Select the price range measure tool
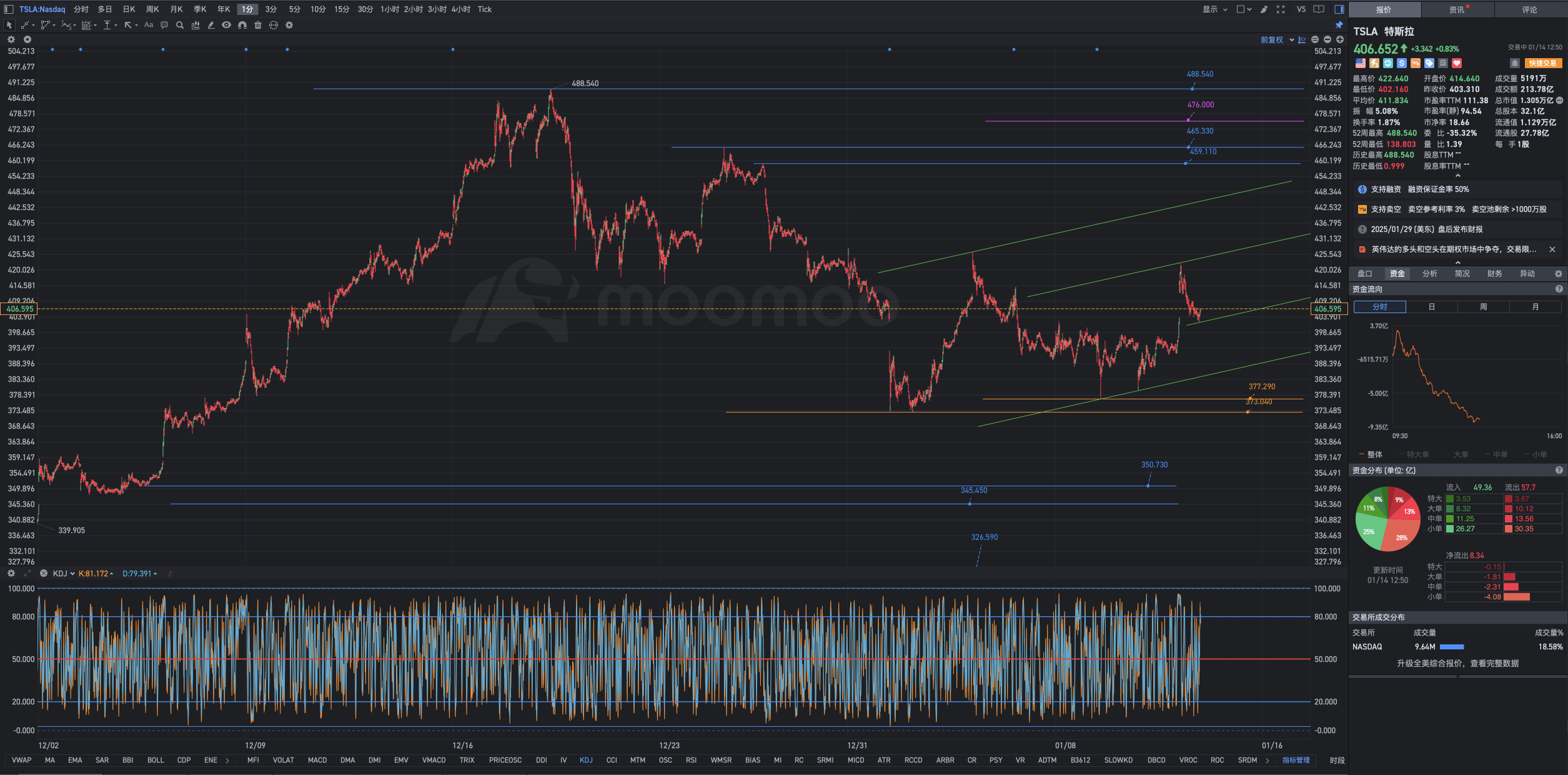Viewport: 1568px width, 775px height. coord(107,25)
